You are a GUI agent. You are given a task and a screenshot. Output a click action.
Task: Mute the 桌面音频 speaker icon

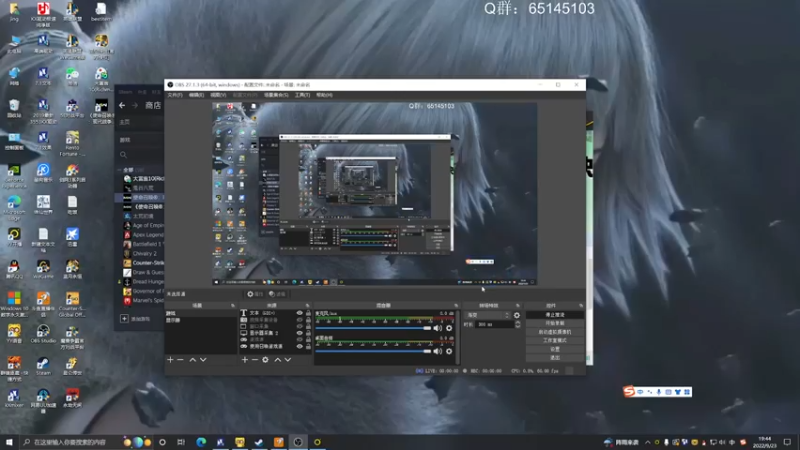pos(438,351)
